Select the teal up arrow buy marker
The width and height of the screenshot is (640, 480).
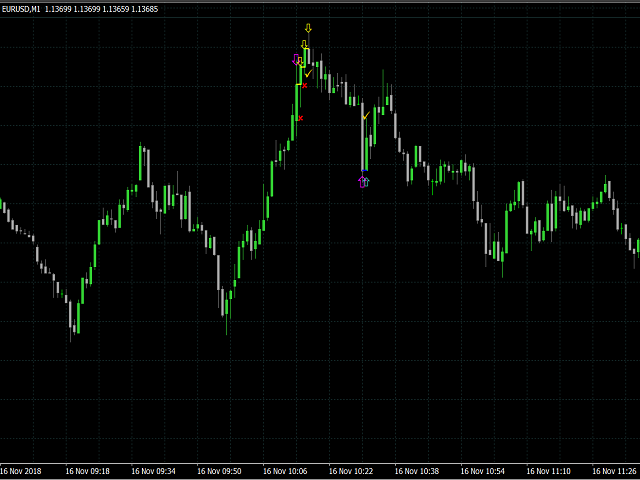366,182
